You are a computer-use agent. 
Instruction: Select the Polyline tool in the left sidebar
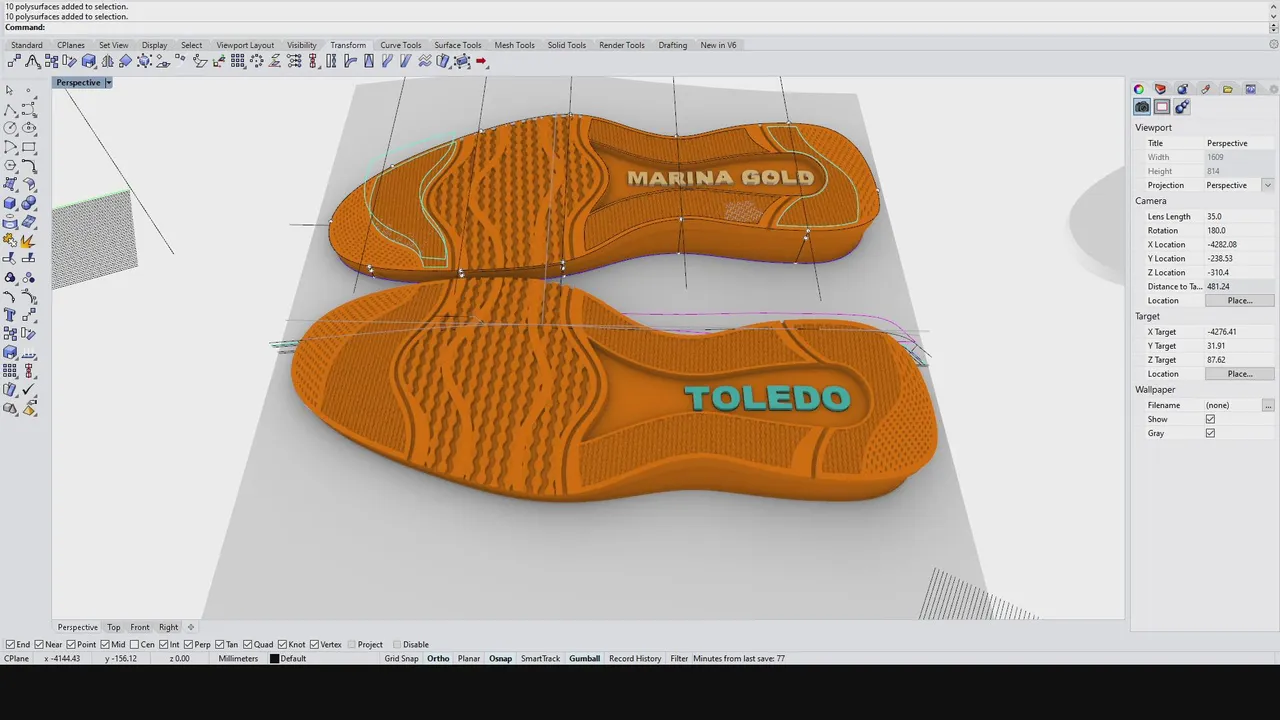[10, 109]
